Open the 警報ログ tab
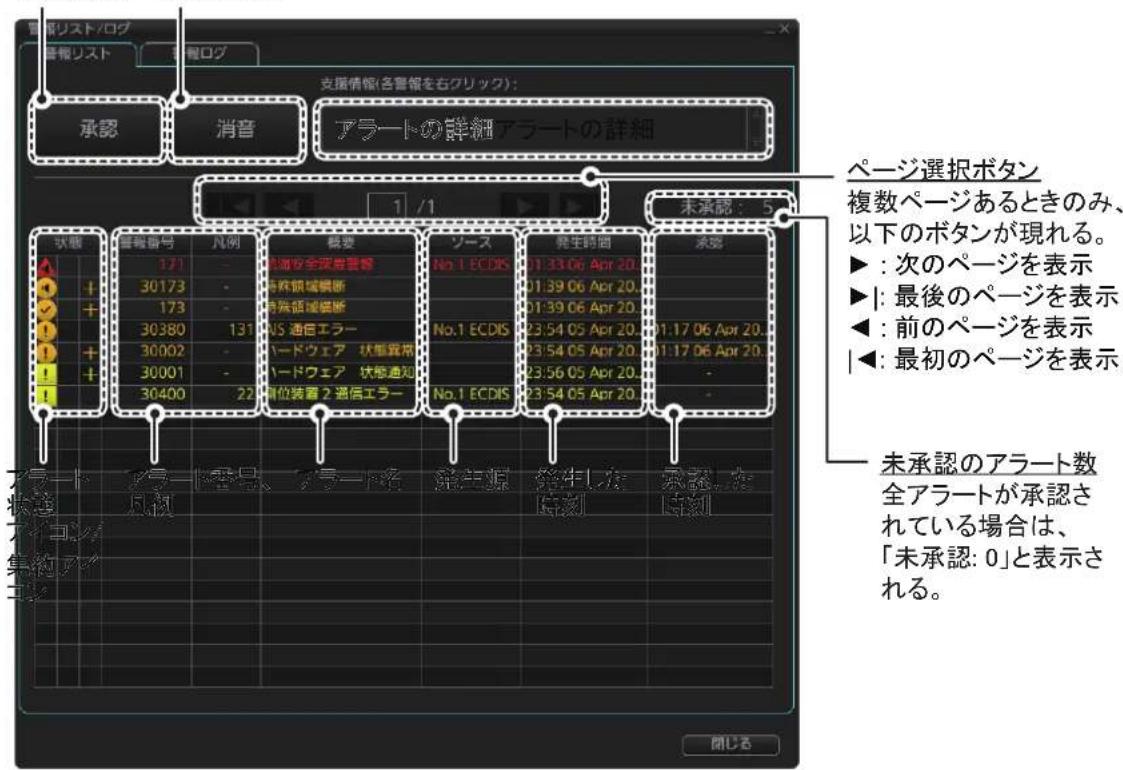Screen dimensions: 1123x770 [x=199, y=54]
